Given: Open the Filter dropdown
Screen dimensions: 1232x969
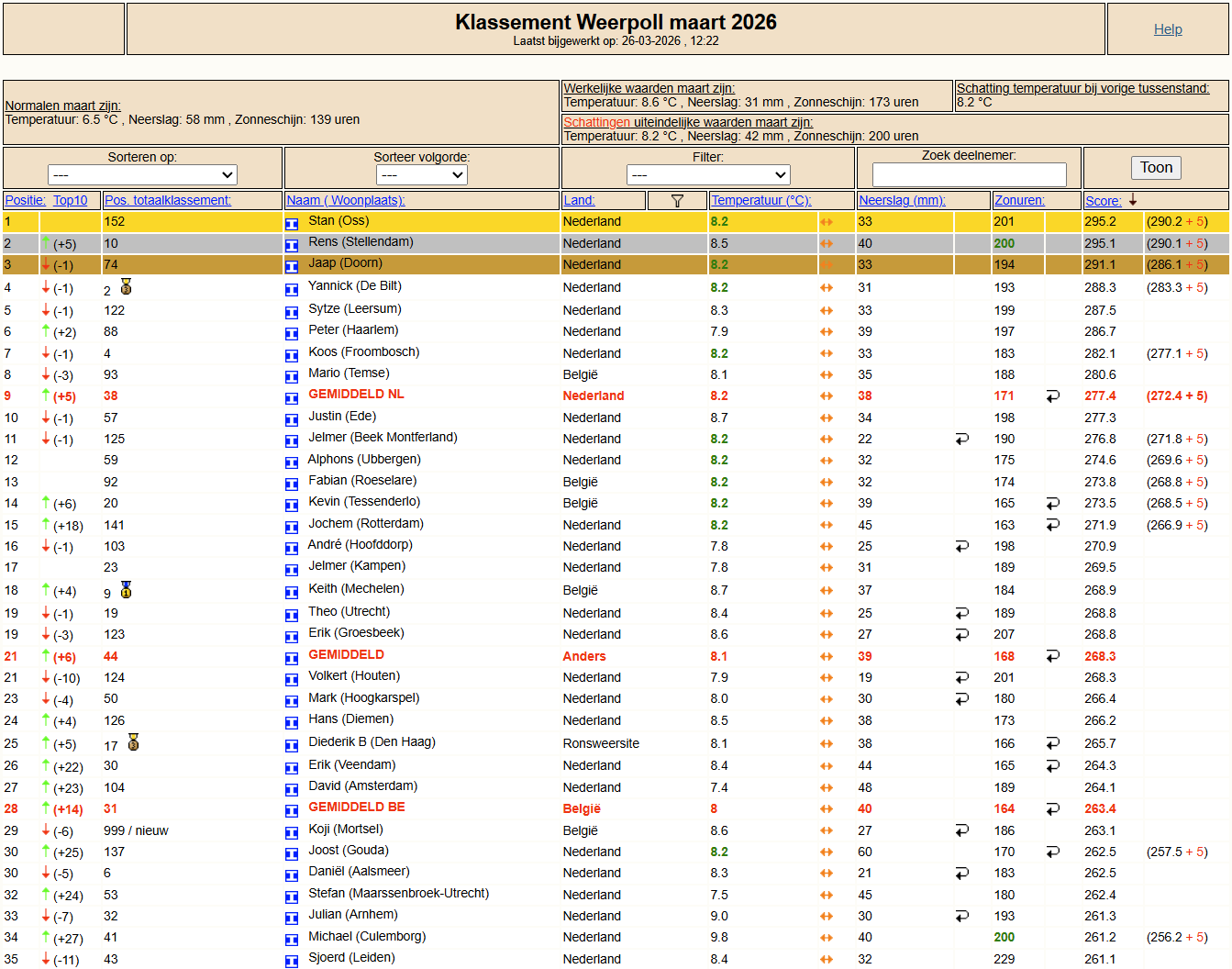Looking at the screenshot, I should click(x=707, y=174).
